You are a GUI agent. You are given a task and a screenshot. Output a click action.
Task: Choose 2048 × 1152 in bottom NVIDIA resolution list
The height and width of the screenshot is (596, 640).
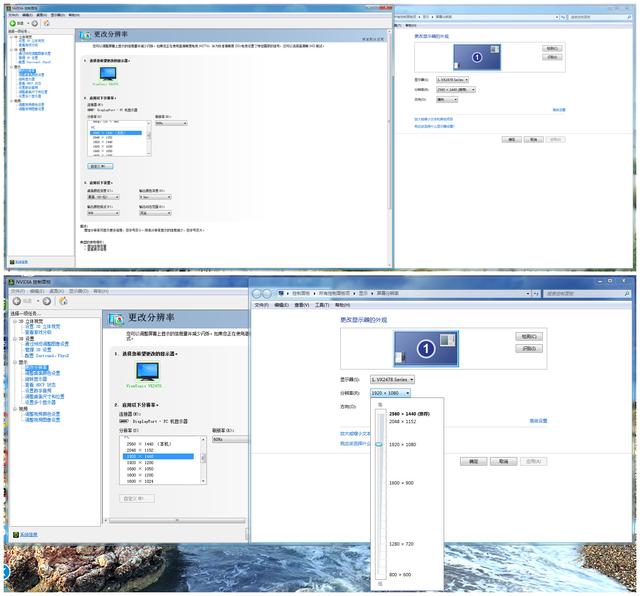(x=158, y=450)
